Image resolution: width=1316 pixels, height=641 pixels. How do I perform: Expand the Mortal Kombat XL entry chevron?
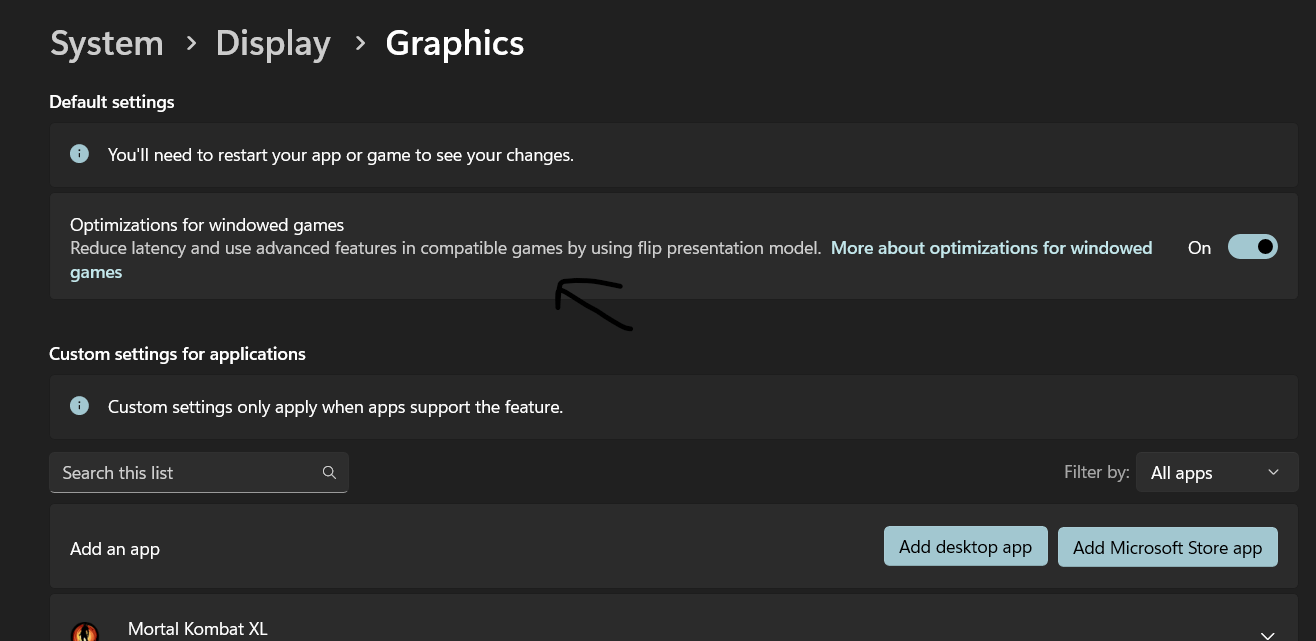pos(1267,634)
